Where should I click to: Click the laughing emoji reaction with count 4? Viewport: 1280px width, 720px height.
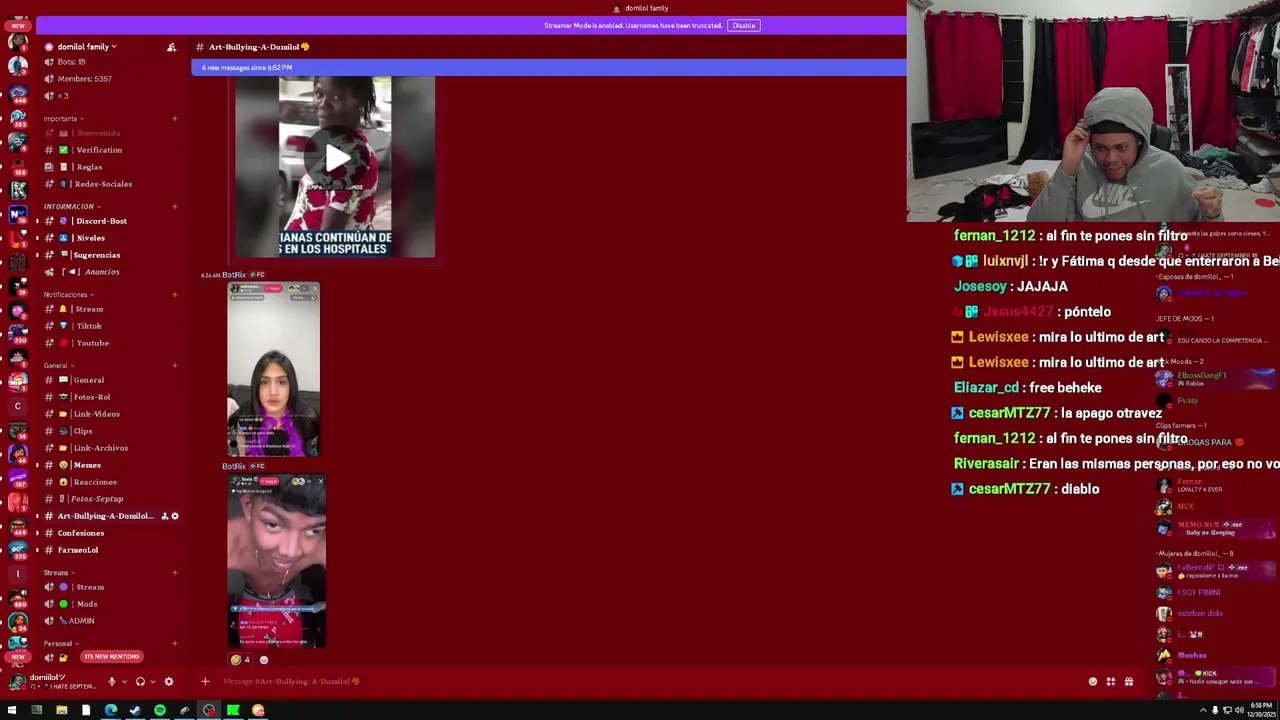point(240,660)
